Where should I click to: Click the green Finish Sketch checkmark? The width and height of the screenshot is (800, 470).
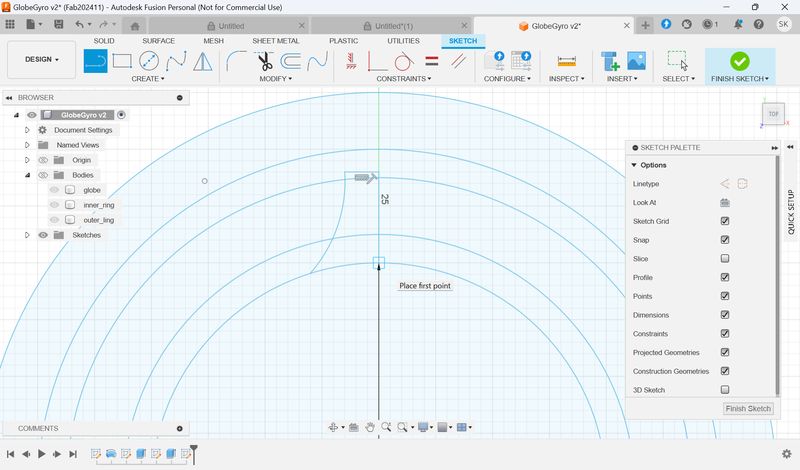(739, 61)
